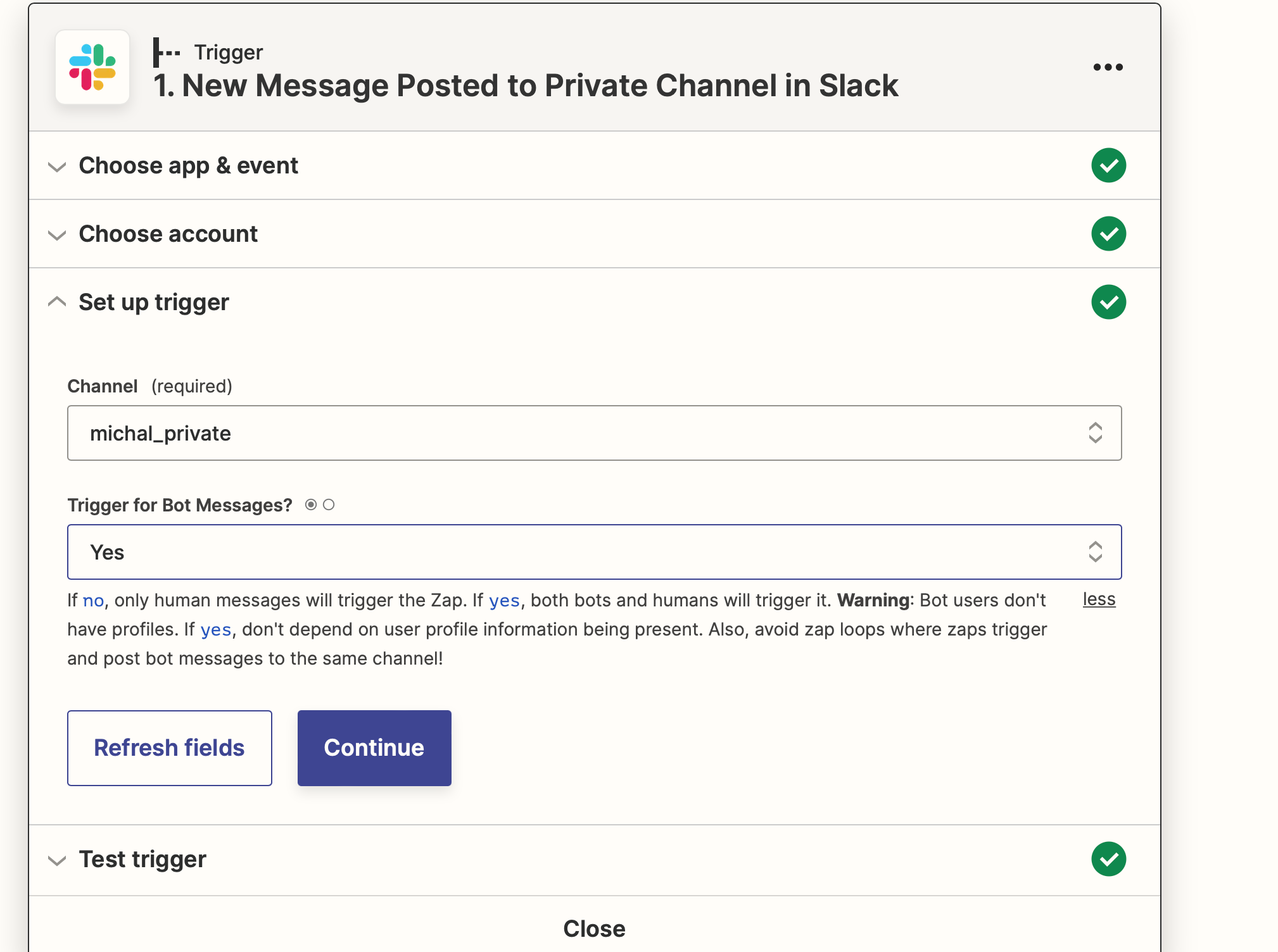Click the blue 'no' keyword in help text
The height and width of the screenshot is (952, 1278).
(x=93, y=601)
